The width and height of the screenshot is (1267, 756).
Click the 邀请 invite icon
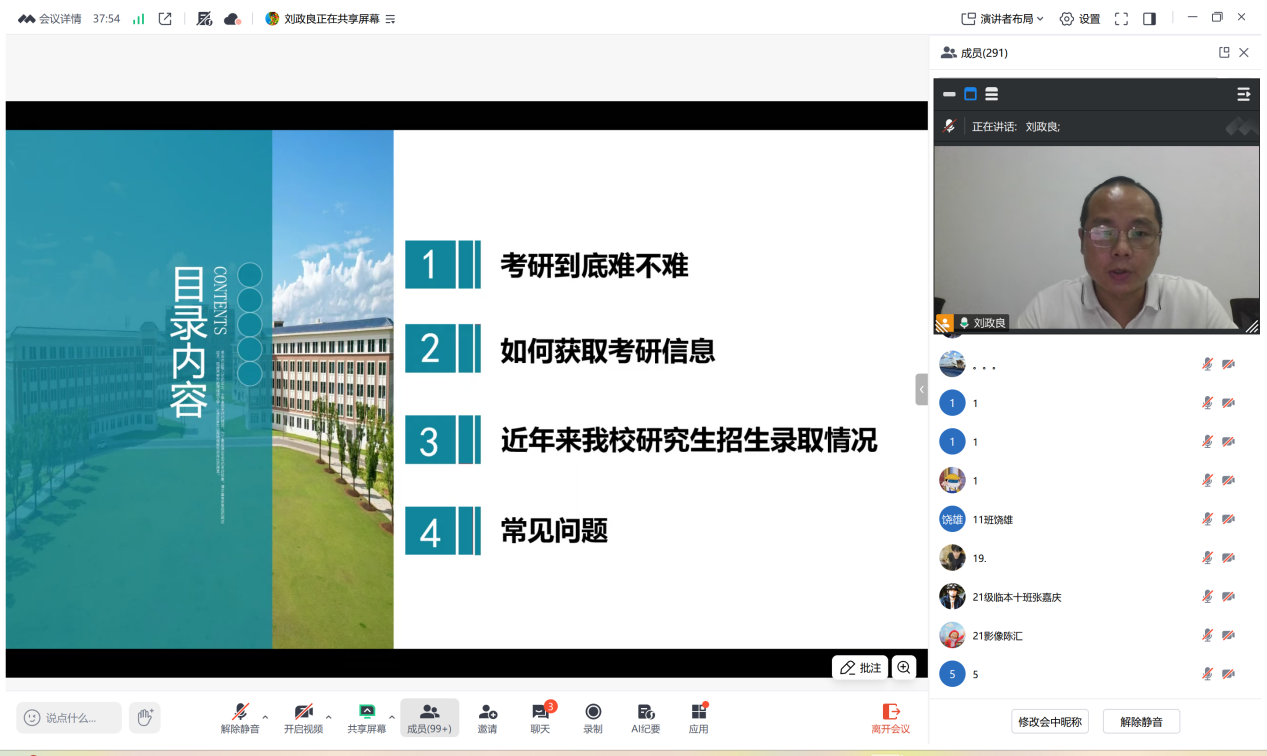click(x=487, y=717)
